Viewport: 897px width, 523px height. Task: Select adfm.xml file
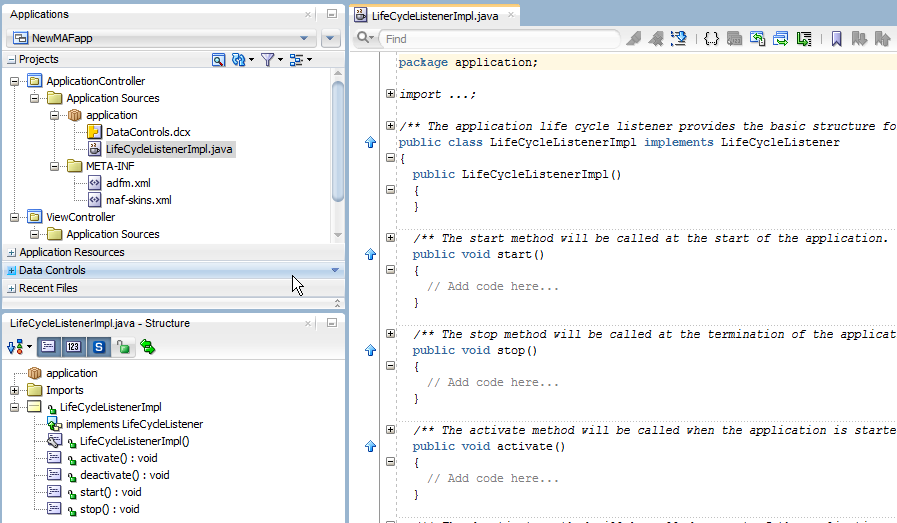128,183
